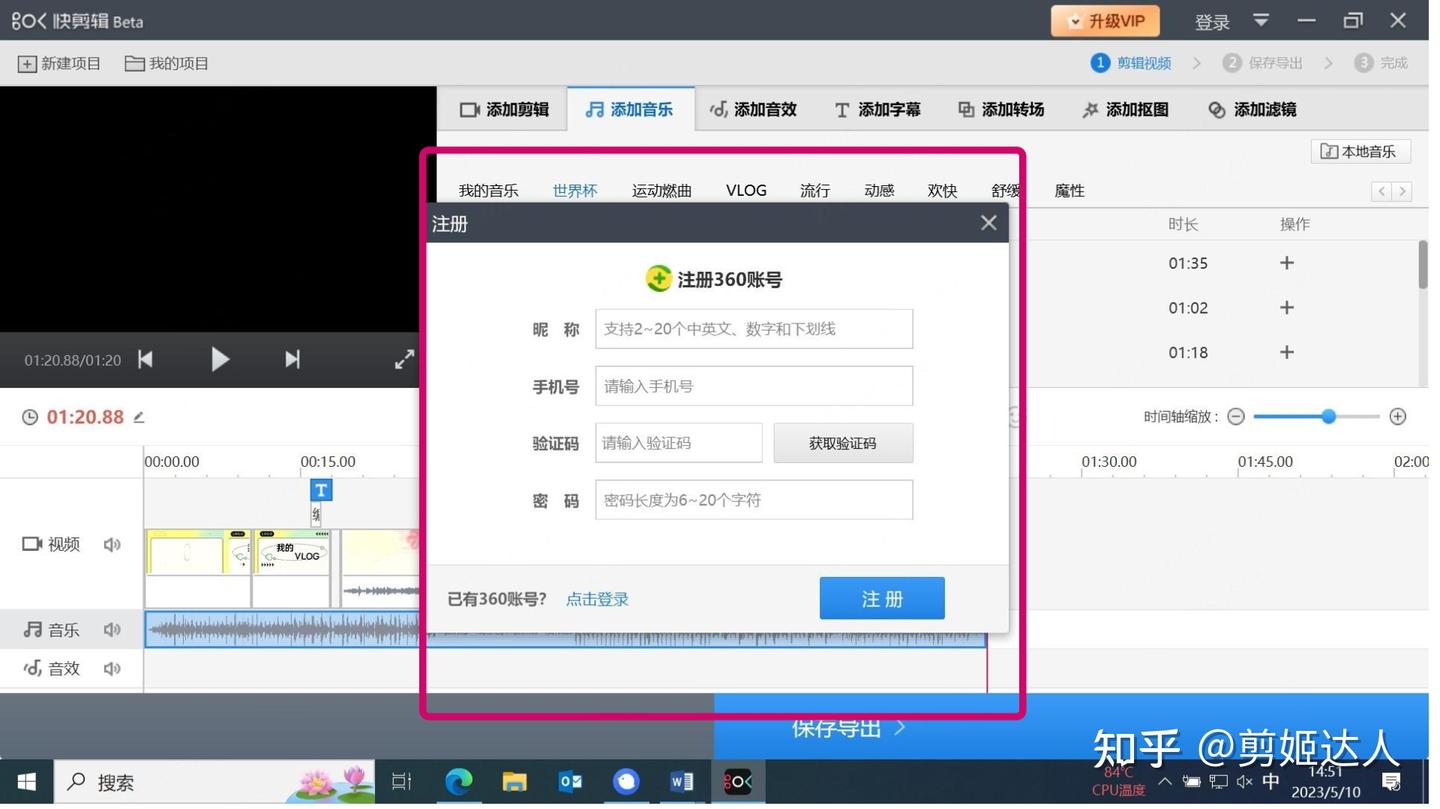The image size is (1440, 809).
Task: Focus the 手机号 phone number field
Action: (754, 386)
